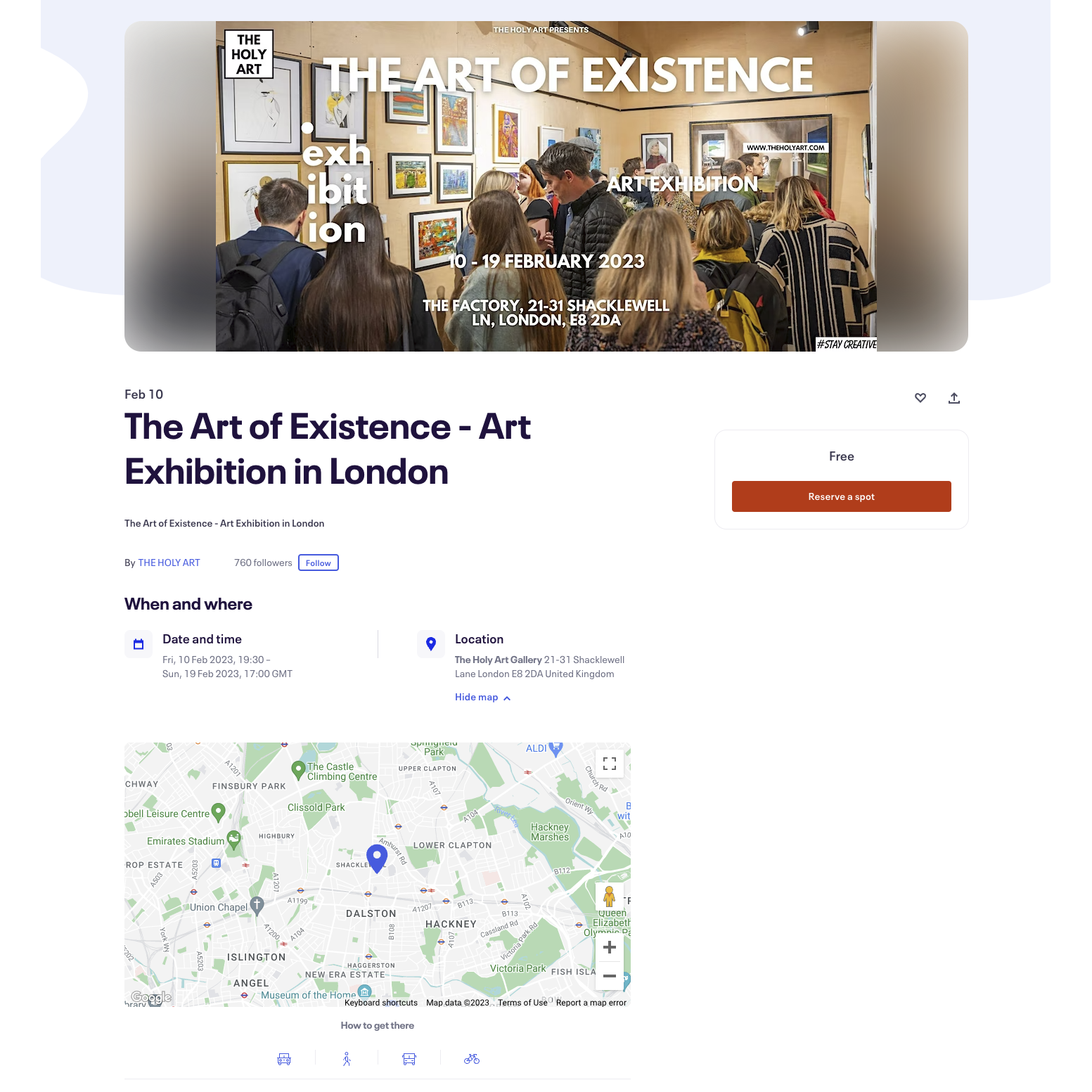Choose walking directions icon

tap(347, 1059)
